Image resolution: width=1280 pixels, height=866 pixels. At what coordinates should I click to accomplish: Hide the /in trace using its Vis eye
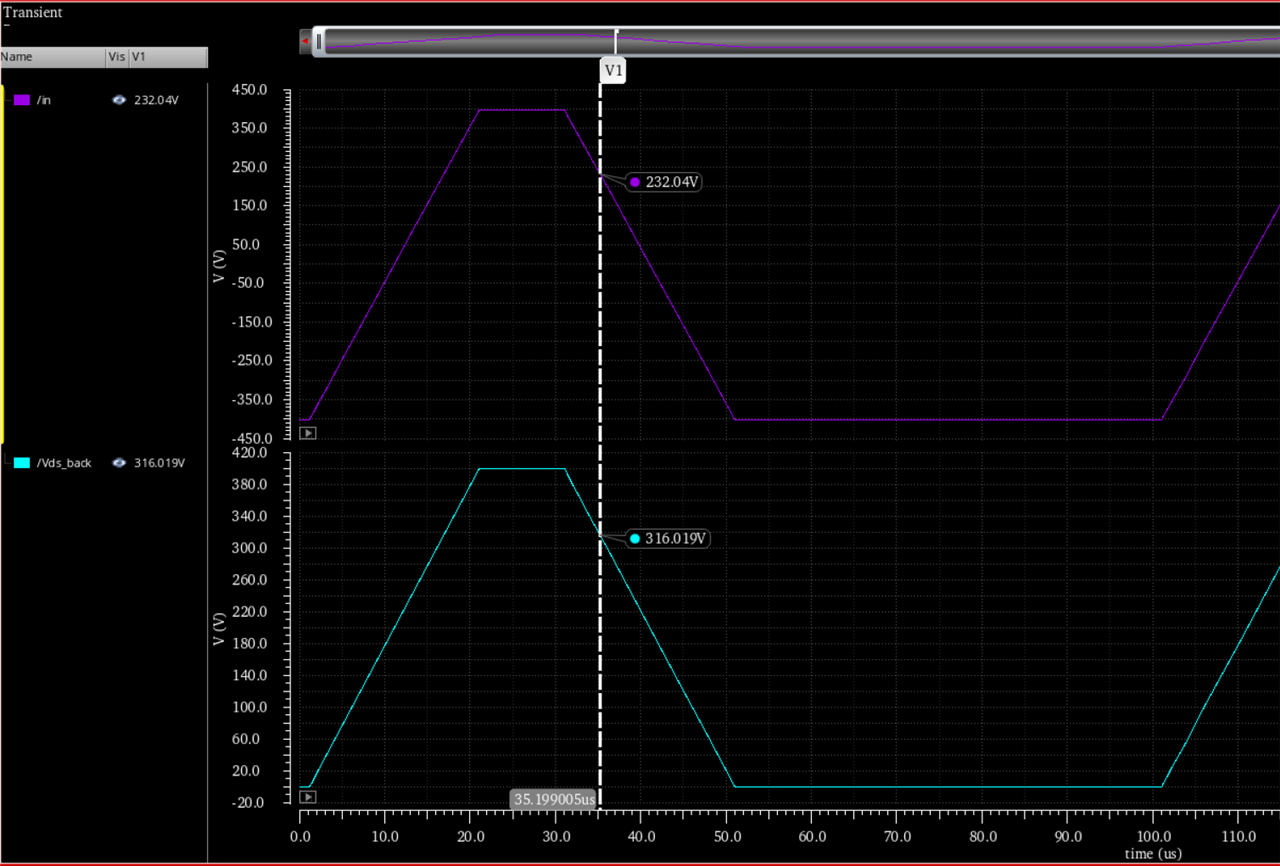pyautogui.click(x=118, y=100)
